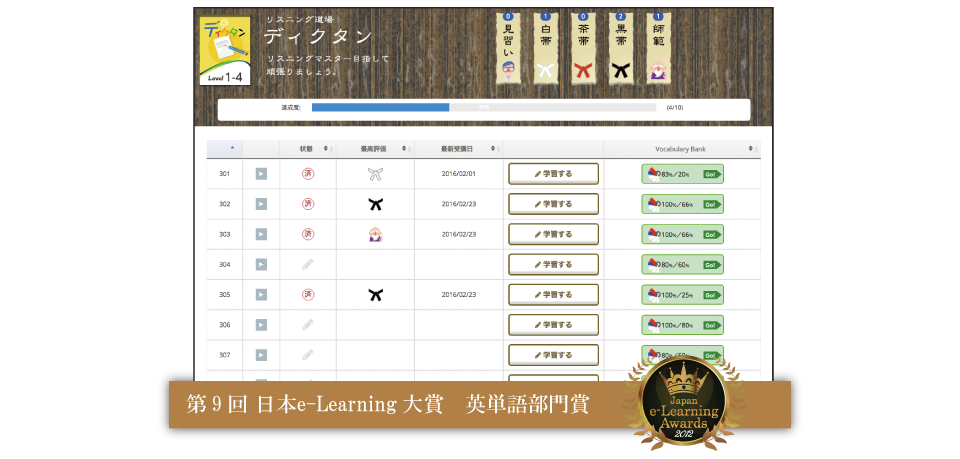
Task: Click the black belt rating icon in row 302
Action: (376, 204)
